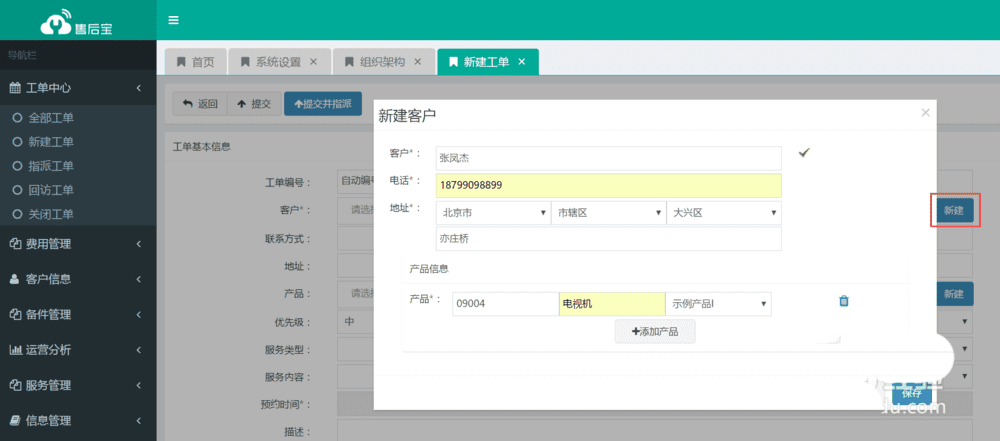Screen dimensions: 1000x441
Task: Click the 添加产品 button
Action: (655, 331)
